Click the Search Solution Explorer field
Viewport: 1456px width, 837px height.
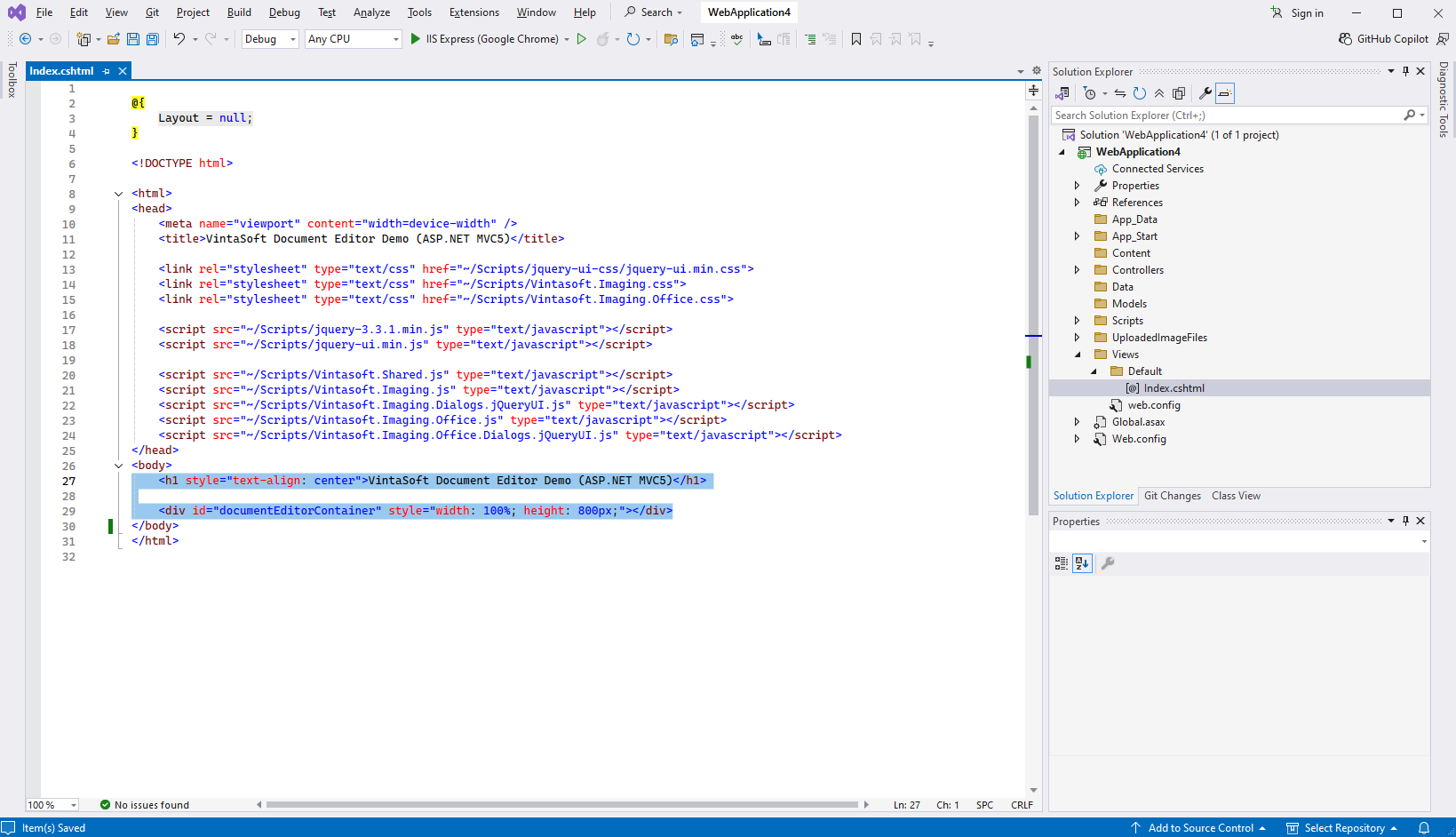coord(1226,116)
